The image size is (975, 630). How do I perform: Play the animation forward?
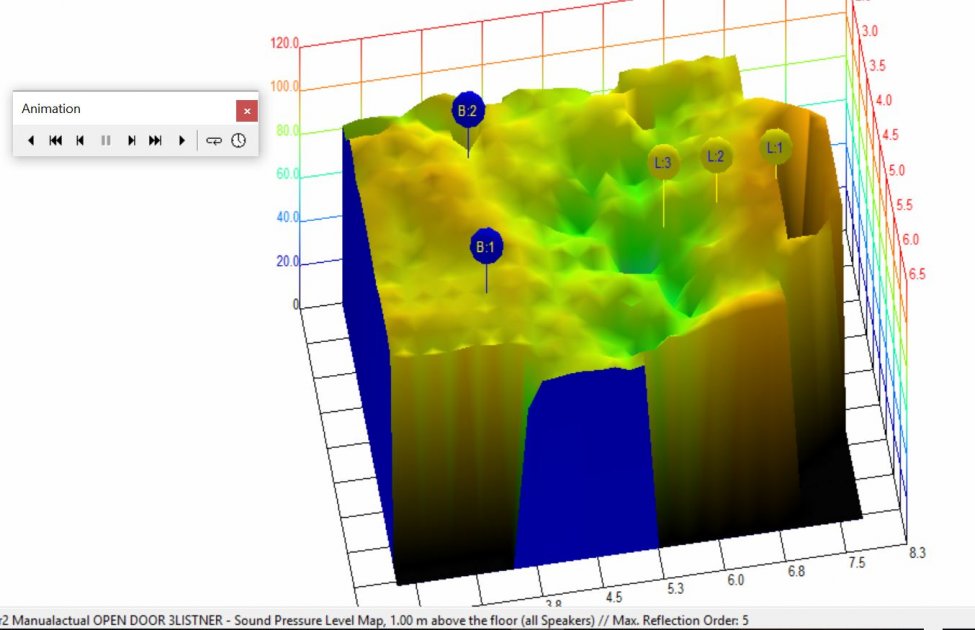181,141
